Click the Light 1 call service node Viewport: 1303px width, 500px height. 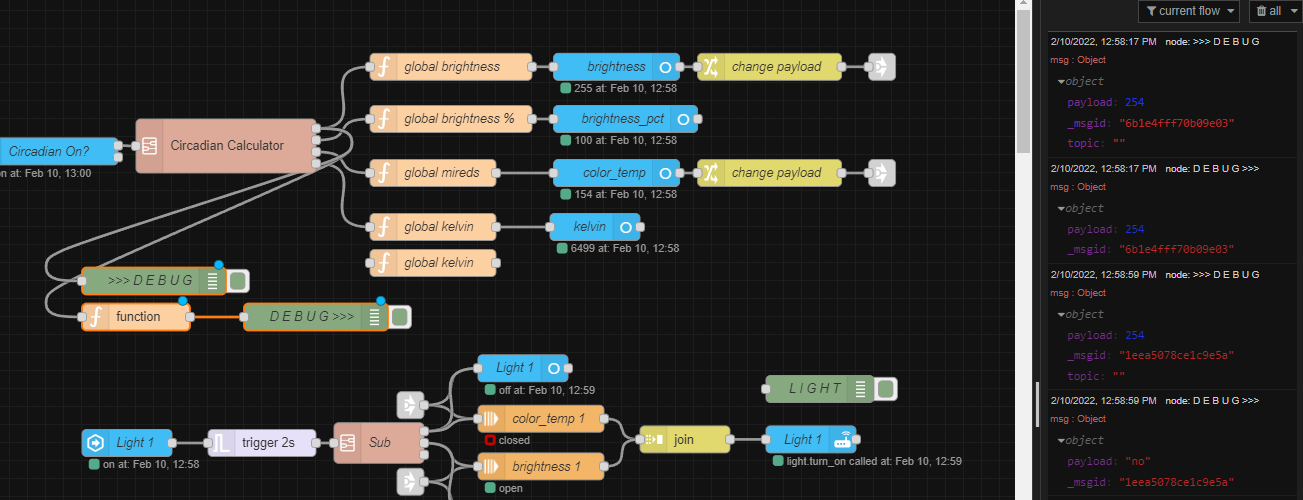click(811, 439)
